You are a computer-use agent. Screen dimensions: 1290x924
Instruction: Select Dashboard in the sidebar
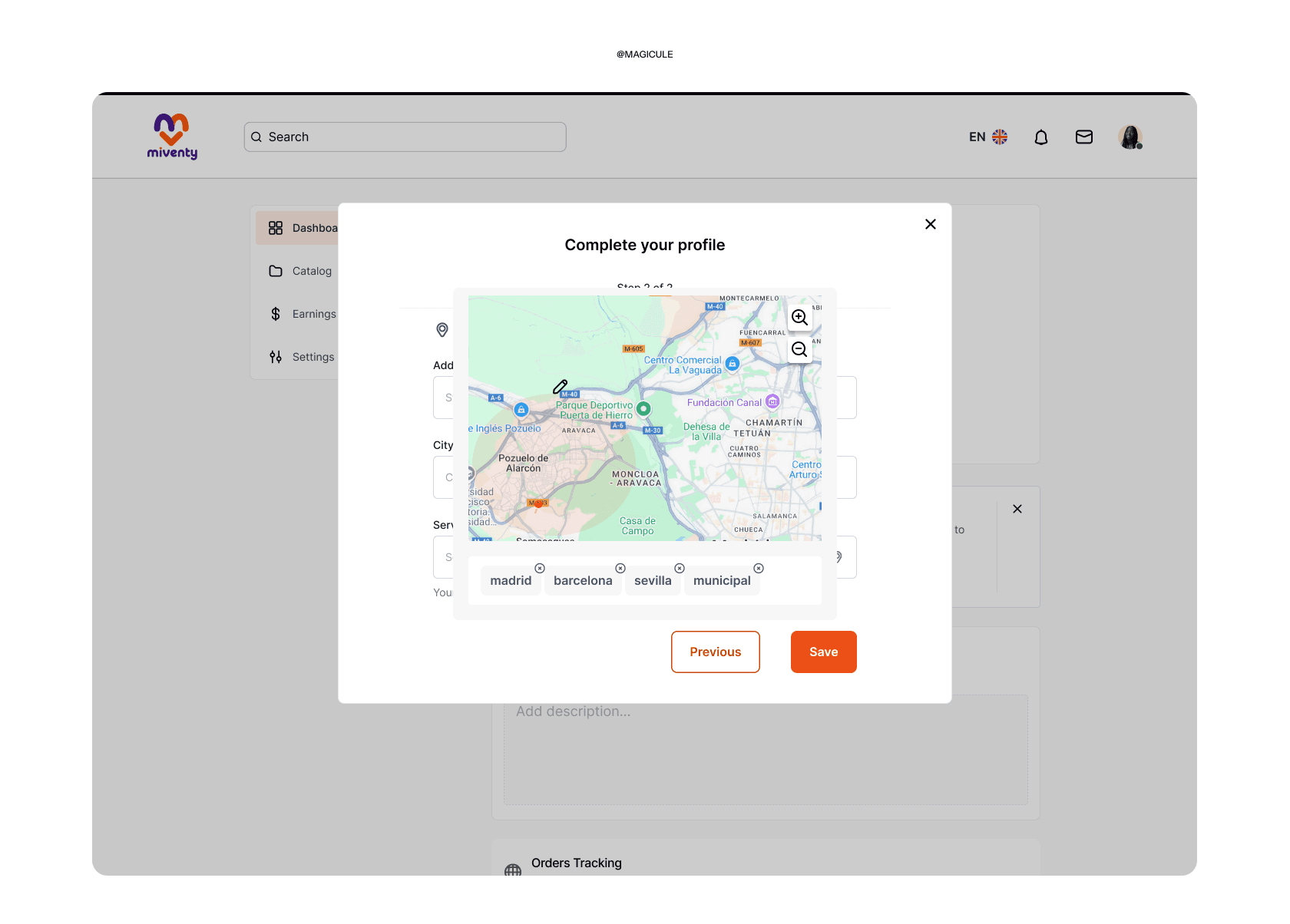pyautogui.click(x=298, y=228)
